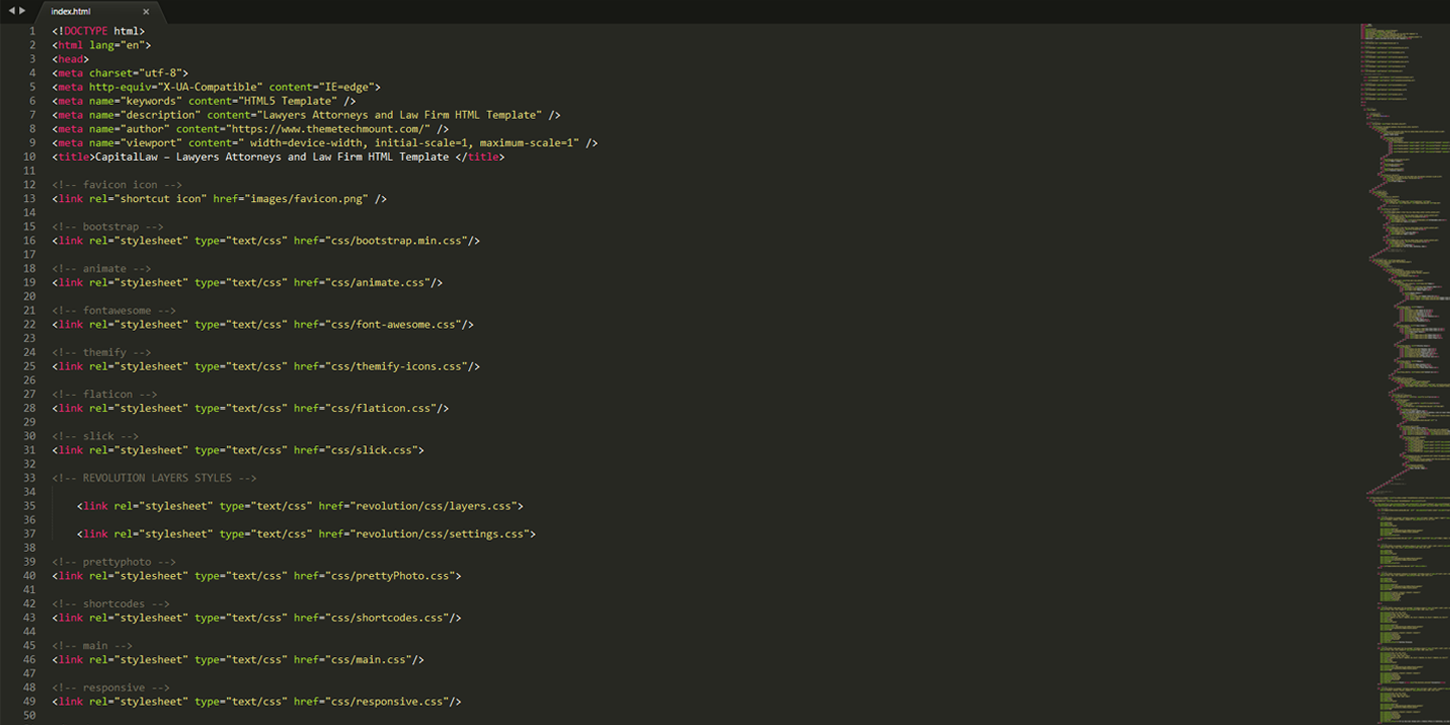Screen dimensions: 1450x725
Task: Click the "images/favicon.png" href value
Action: [309, 199]
